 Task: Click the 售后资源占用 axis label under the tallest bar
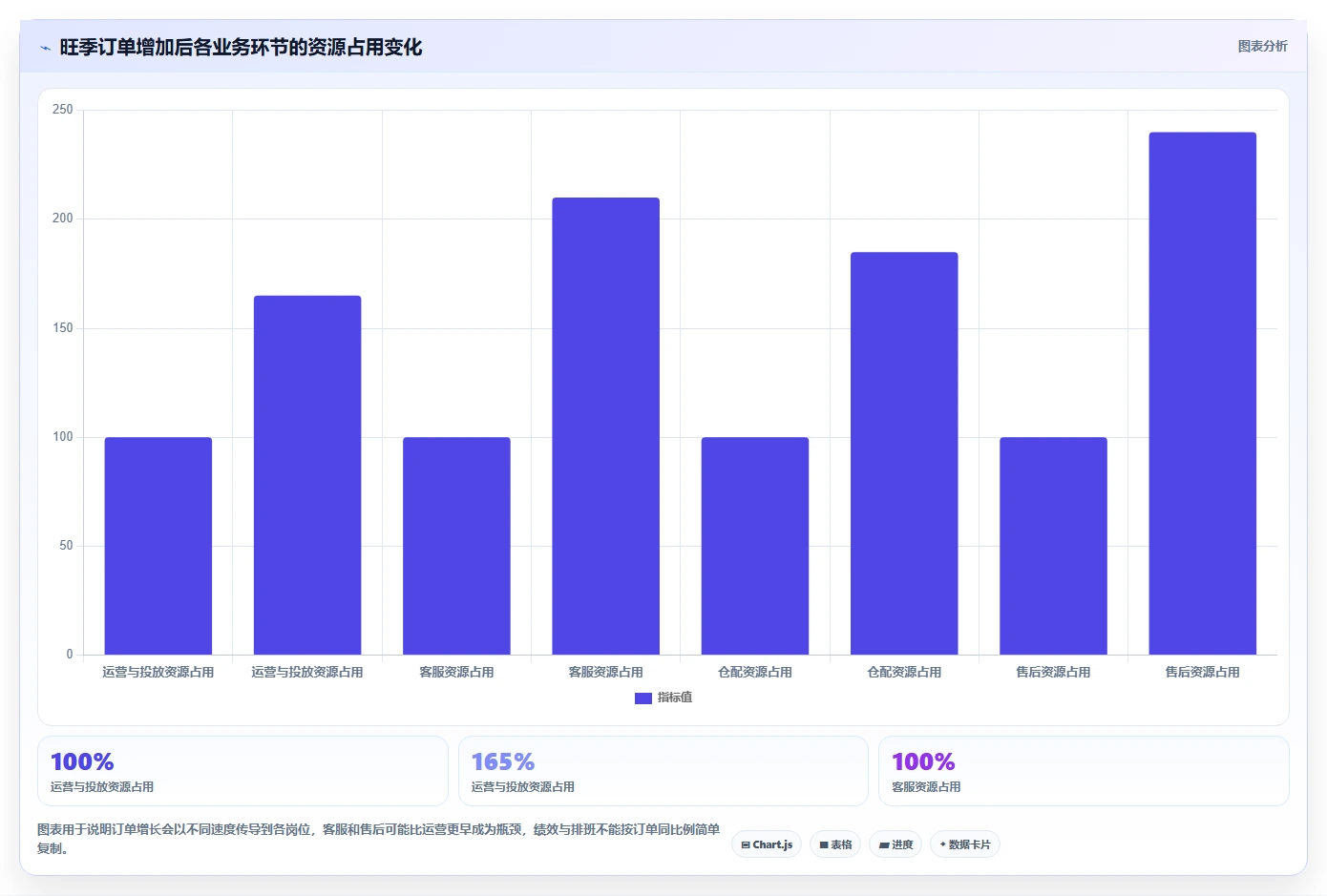click(1203, 673)
